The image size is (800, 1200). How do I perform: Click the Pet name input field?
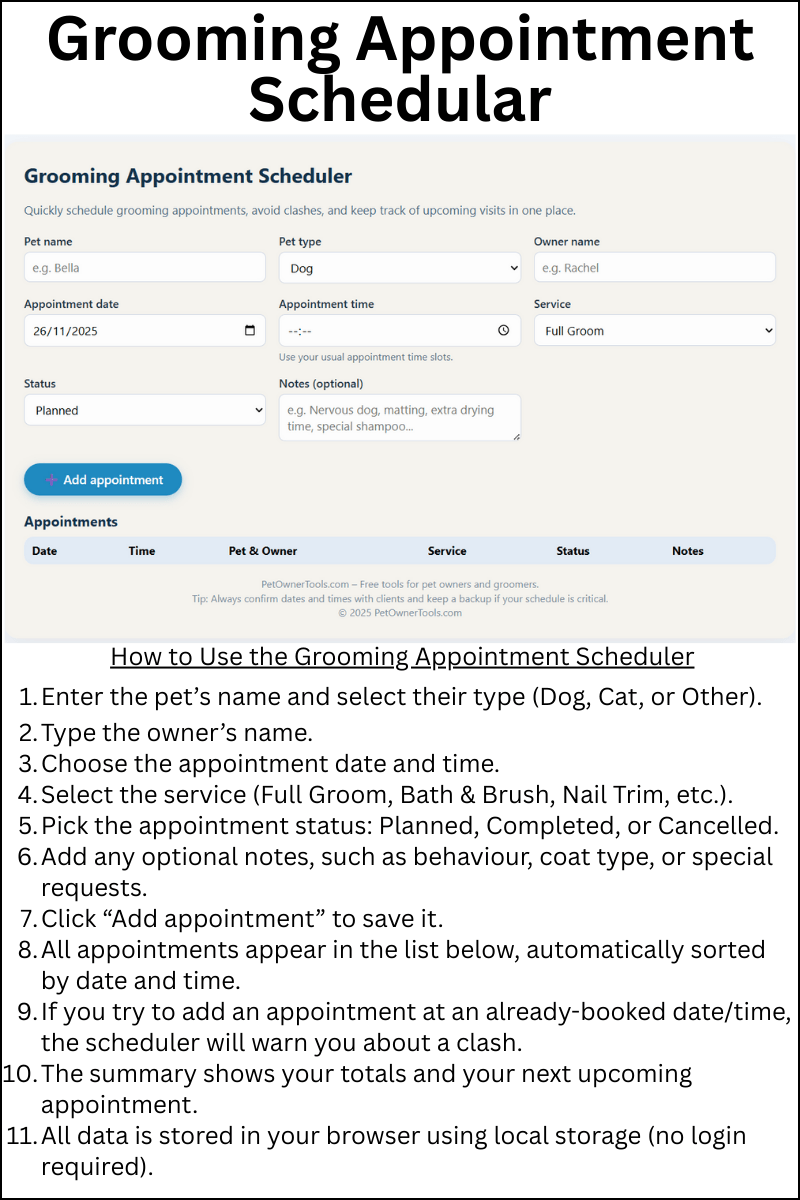click(145, 268)
